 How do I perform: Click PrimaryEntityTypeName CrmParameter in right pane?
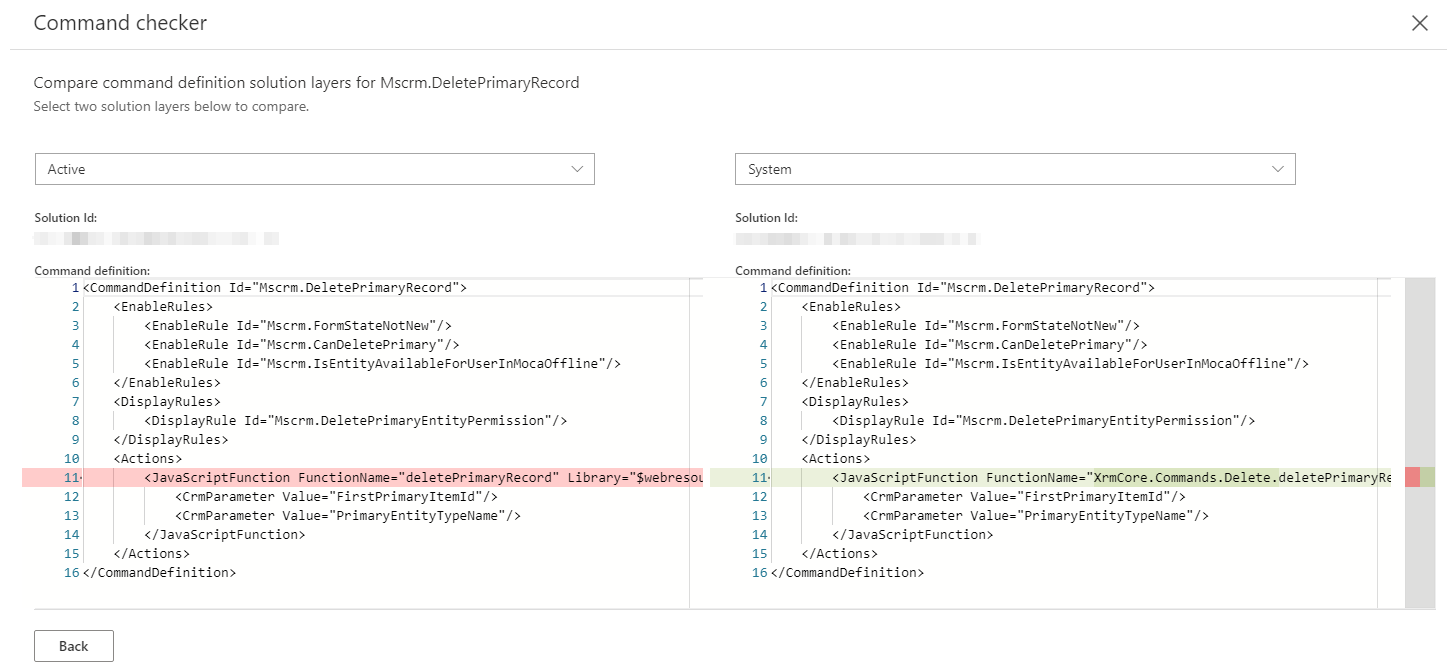(x=1036, y=516)
